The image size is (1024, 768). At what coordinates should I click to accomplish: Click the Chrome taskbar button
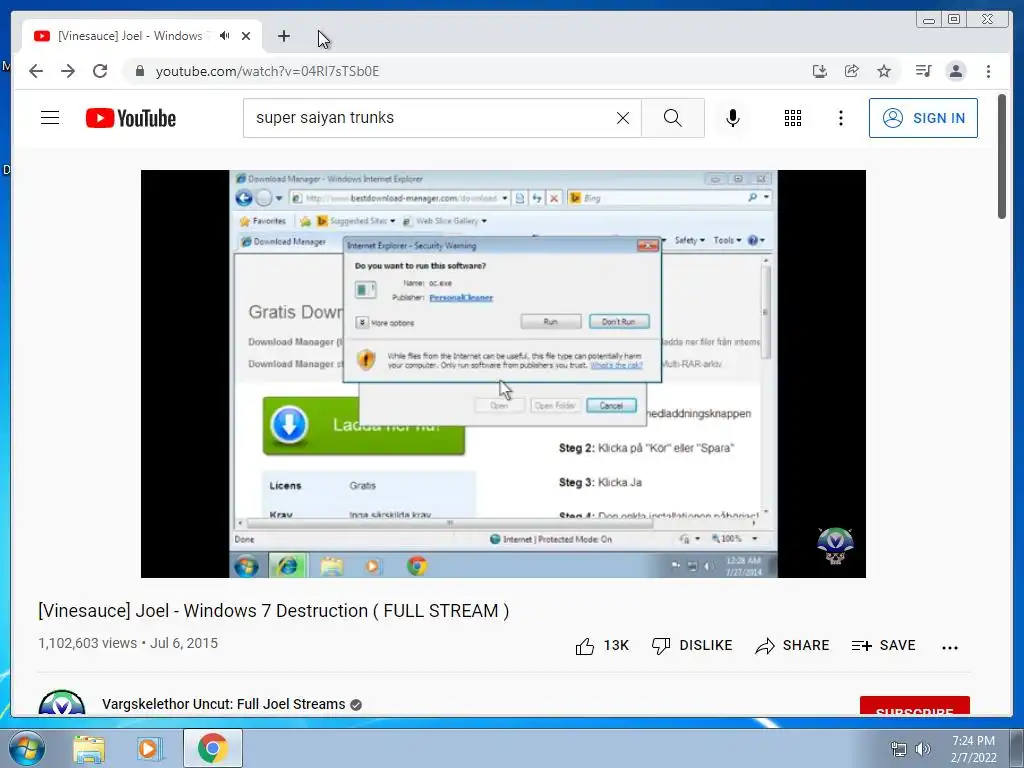[212, 748]
